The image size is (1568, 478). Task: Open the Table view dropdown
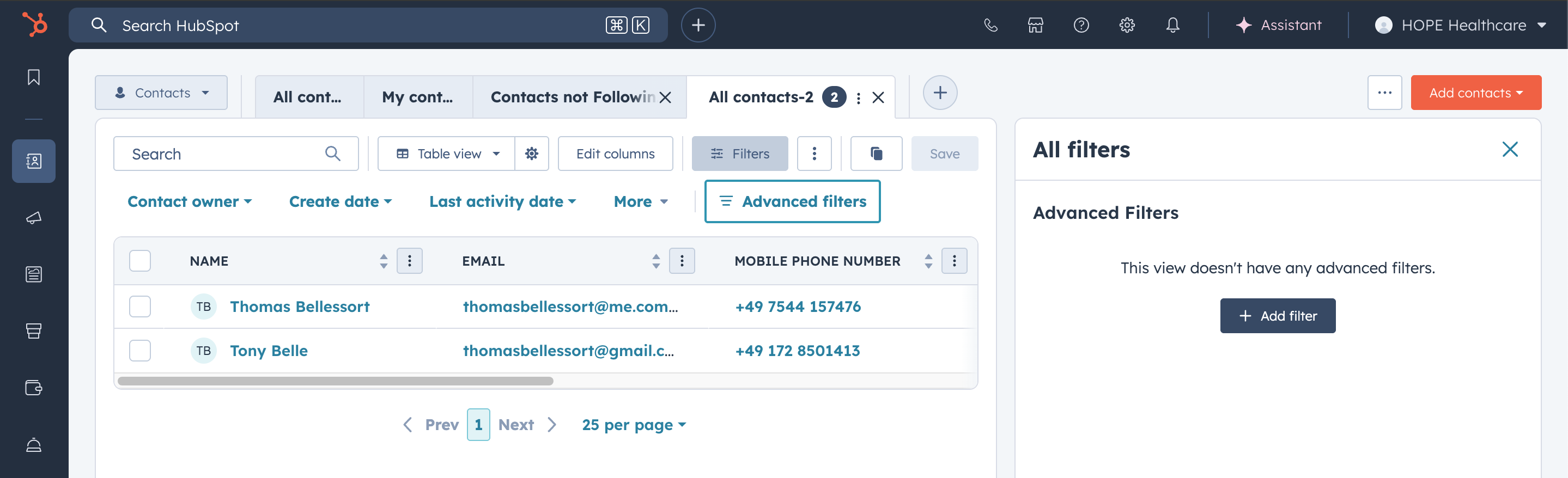447,154
